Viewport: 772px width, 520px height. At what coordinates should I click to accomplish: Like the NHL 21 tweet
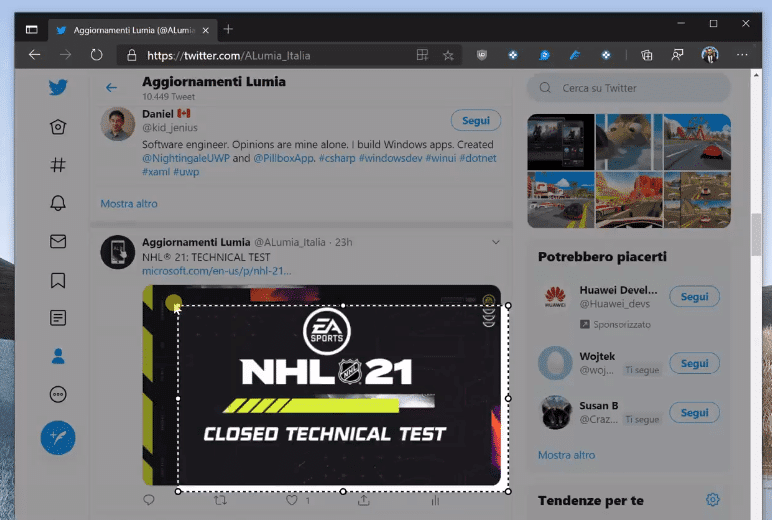[x=292, y=500]
